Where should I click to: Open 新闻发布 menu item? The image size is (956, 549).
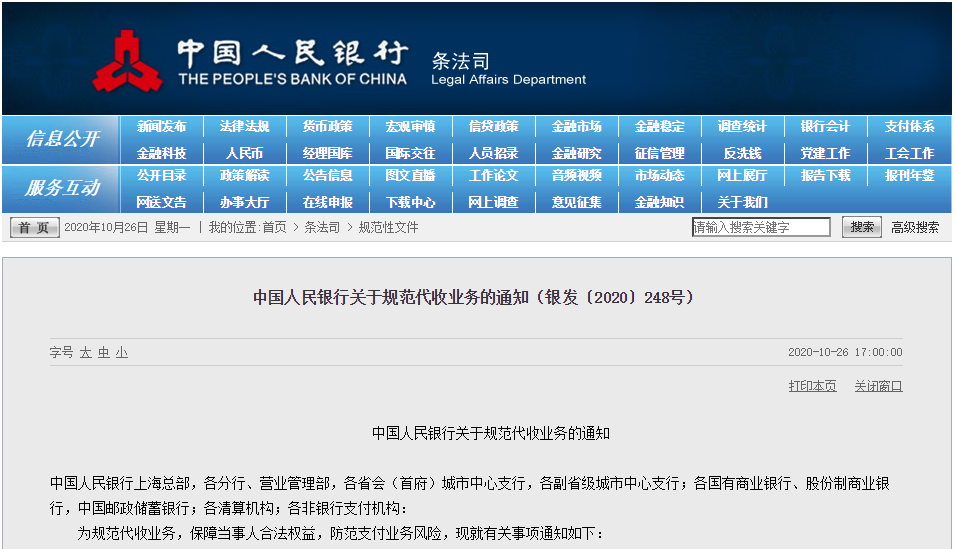pyautogui.click(x=161, y=126)
